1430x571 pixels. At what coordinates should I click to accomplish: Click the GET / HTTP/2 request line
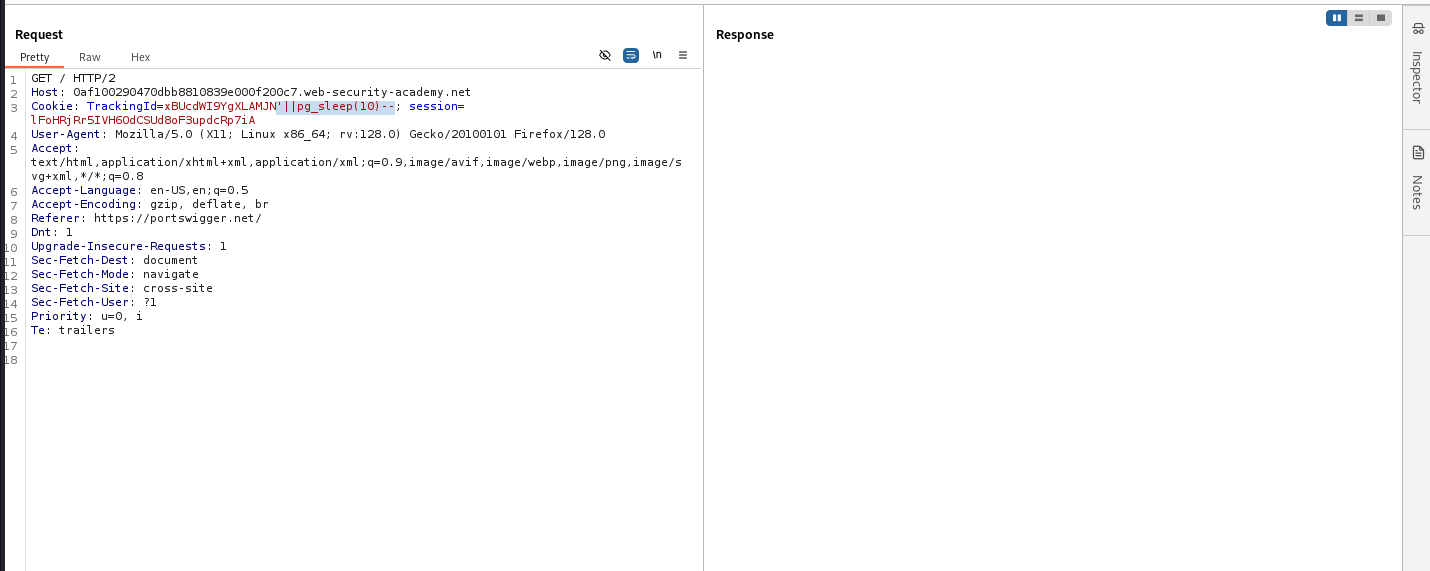point(73,78)
